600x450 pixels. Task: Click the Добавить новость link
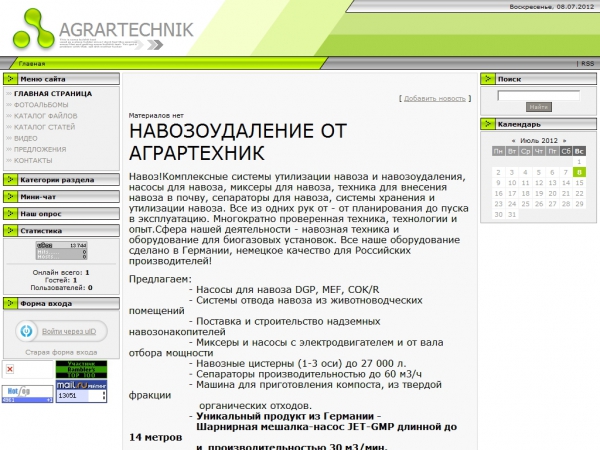pos(435,98)
